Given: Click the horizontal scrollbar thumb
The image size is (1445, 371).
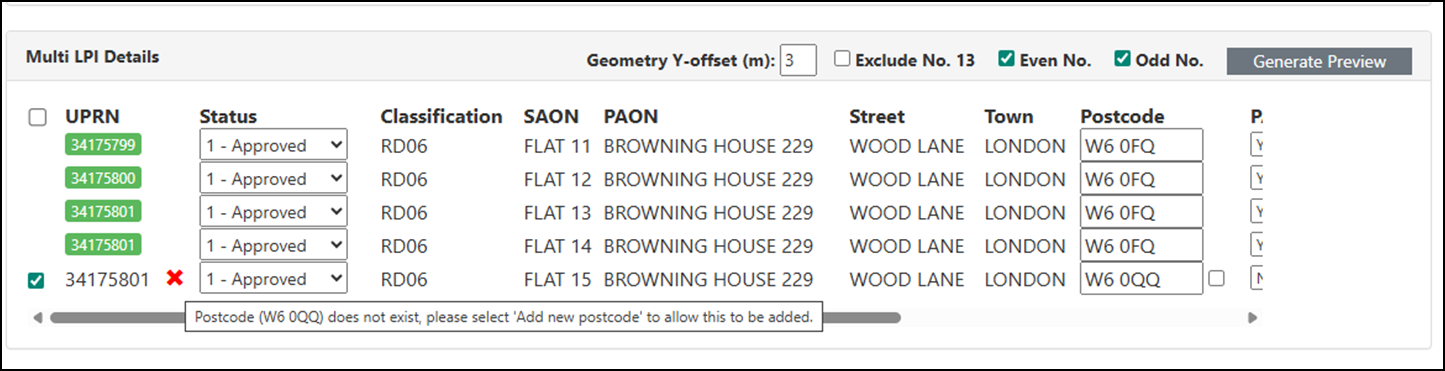Looking at the screenshot, I should point(475,318).
